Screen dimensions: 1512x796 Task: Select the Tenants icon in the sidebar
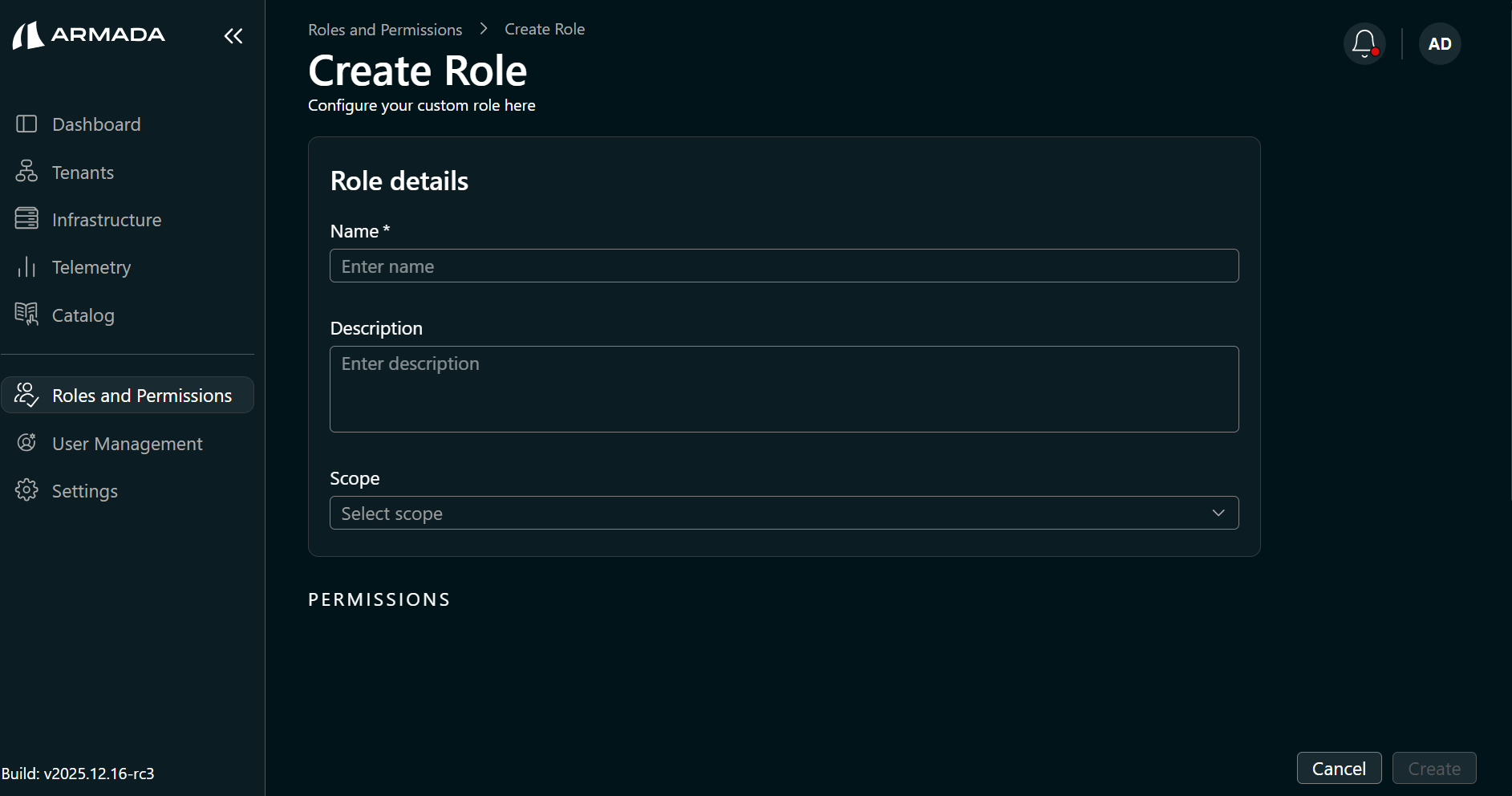26,172
